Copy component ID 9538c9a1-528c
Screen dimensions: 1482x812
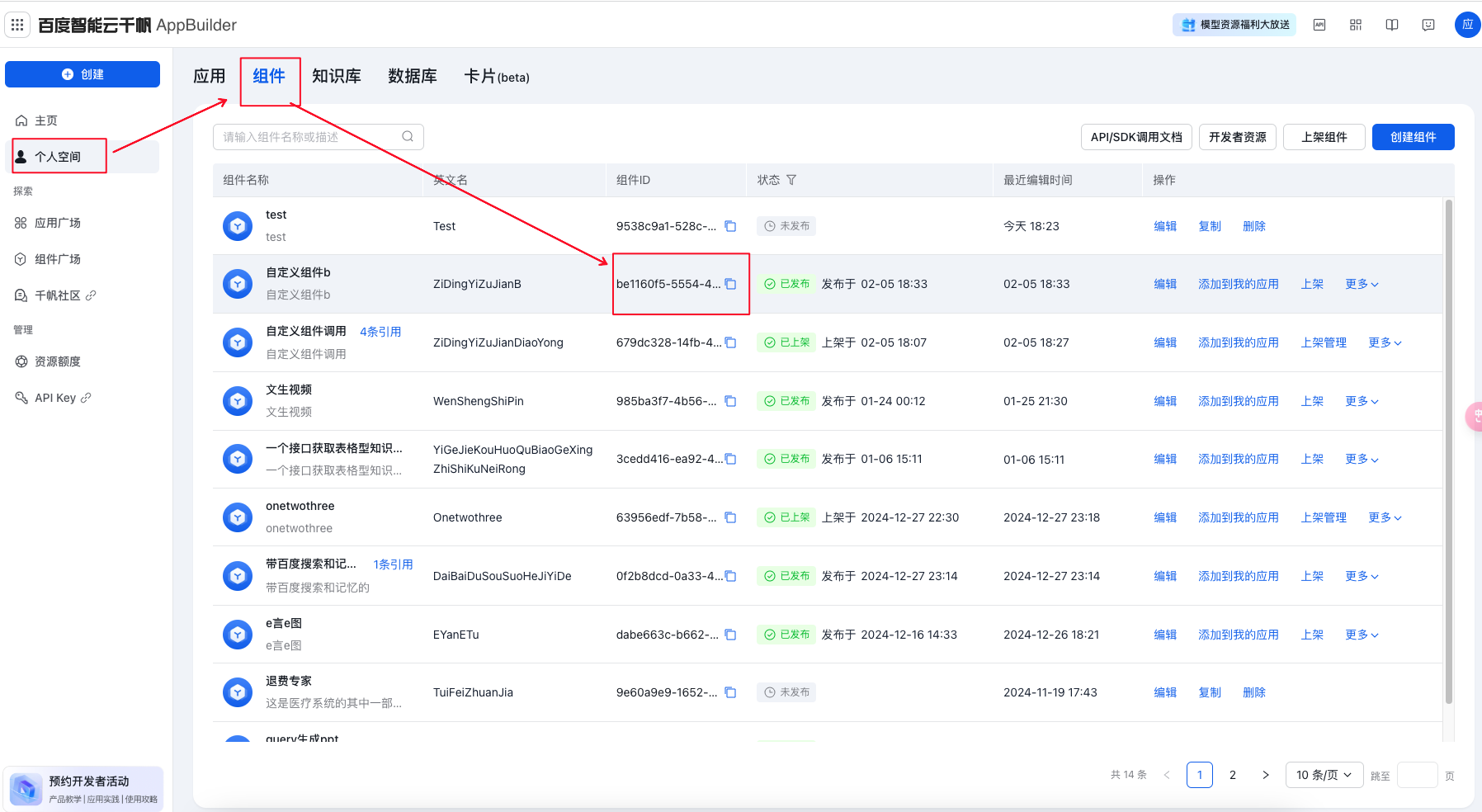[x=730, y=226]
